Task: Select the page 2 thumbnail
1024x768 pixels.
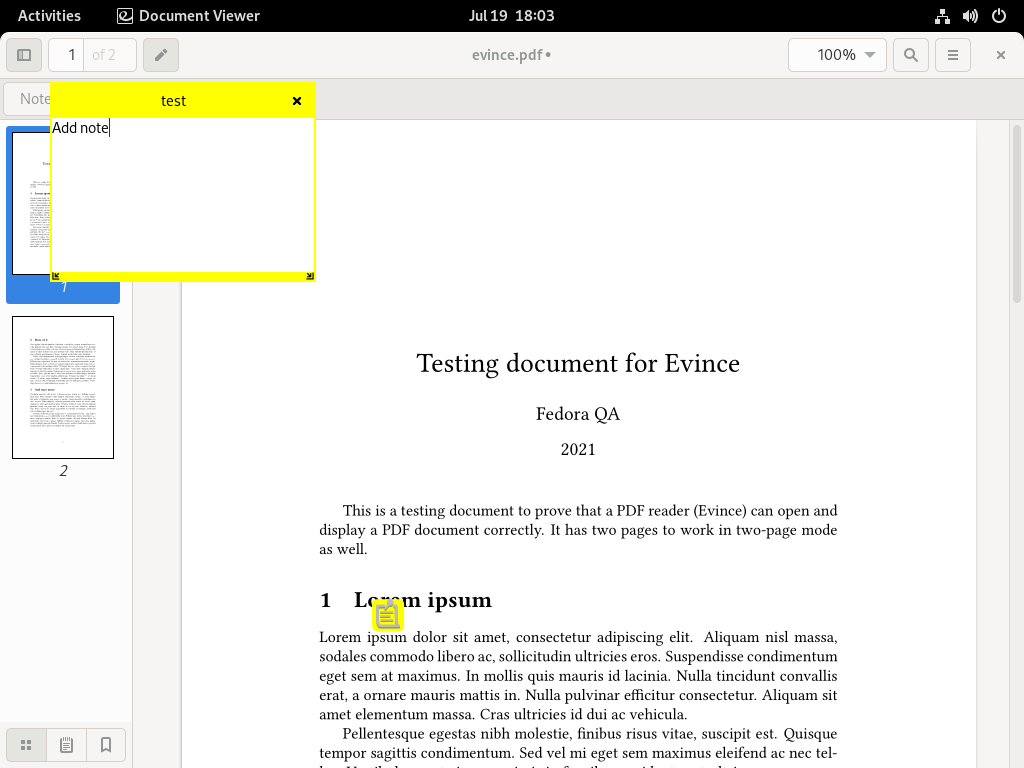Action: [x=63, y=387]
